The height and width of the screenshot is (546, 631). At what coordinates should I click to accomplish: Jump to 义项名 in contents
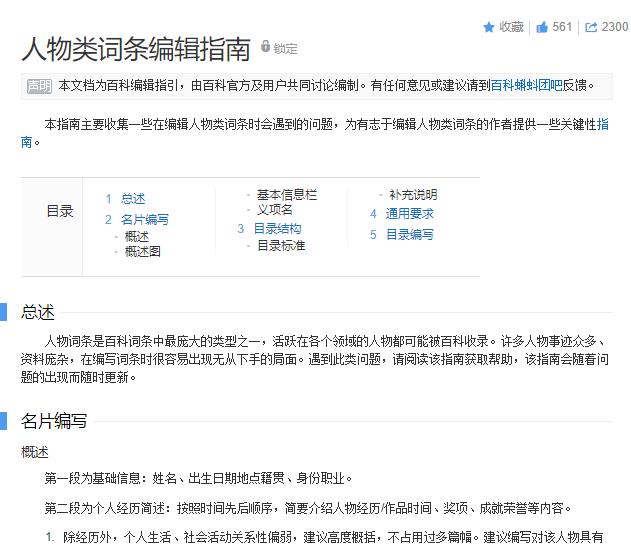tap(275, 210)
